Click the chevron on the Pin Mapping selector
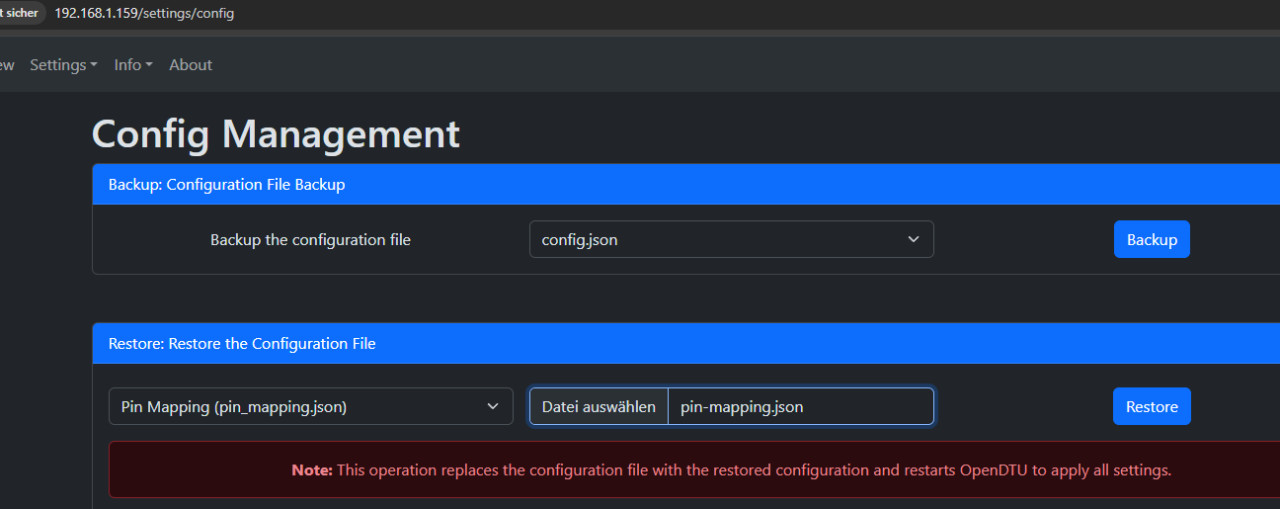The width and height of the screenshot is (1280, 509). coord(492,407)
